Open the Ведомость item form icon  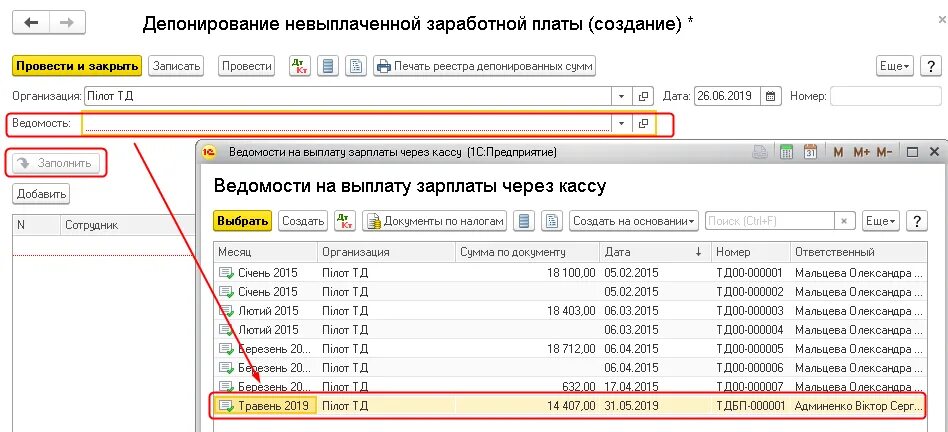point(643,123)
